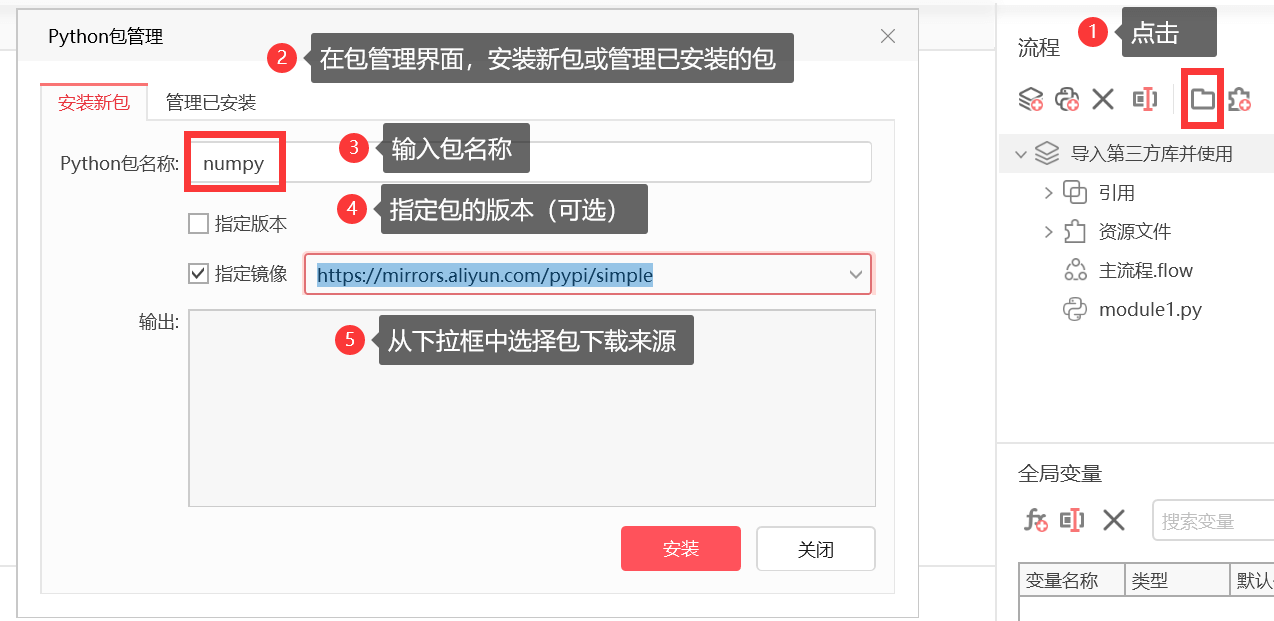Click the 关闭 button
This screenshot has width=1274, height=621.
click(x=816, y=549)
